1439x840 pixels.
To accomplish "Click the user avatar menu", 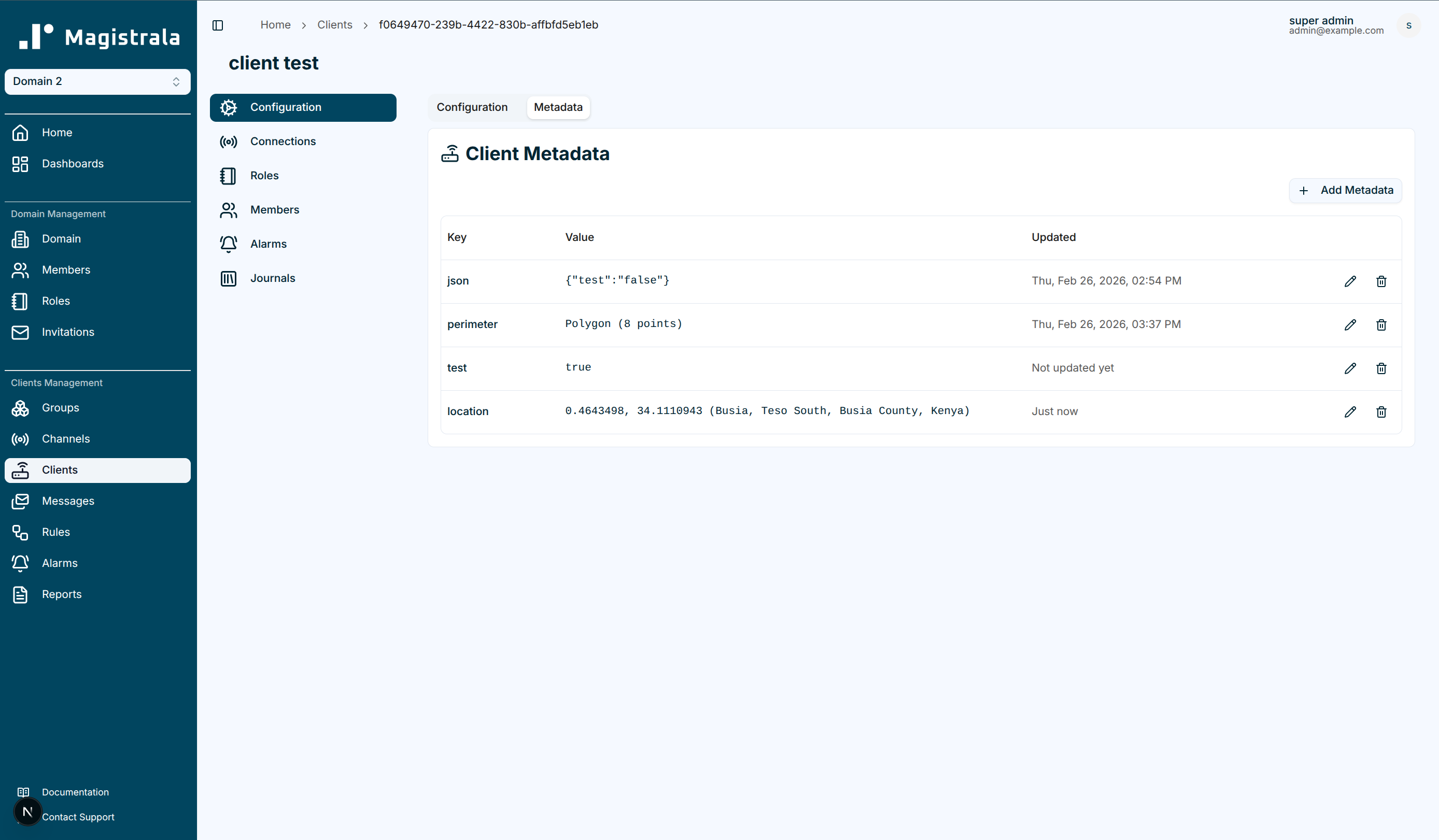I will pos(1408,25).
